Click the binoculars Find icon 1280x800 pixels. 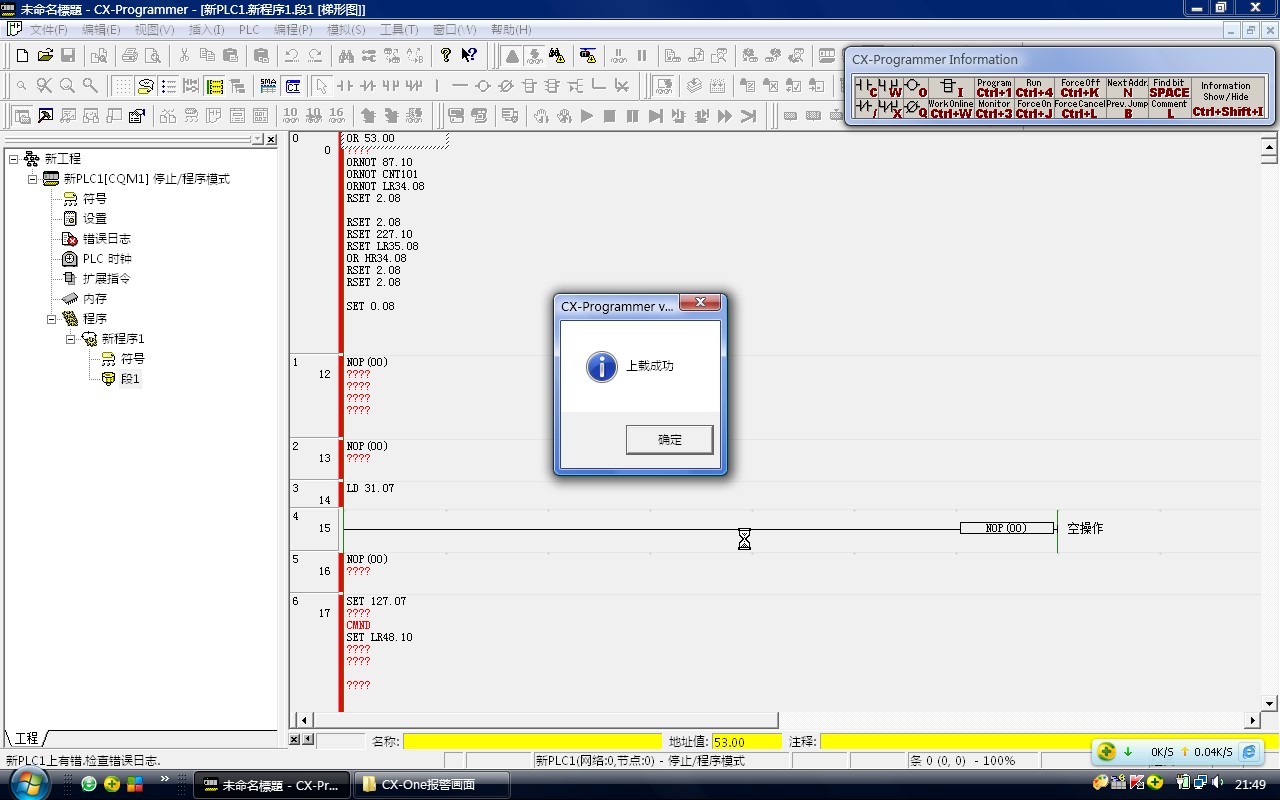pos(346,56)
